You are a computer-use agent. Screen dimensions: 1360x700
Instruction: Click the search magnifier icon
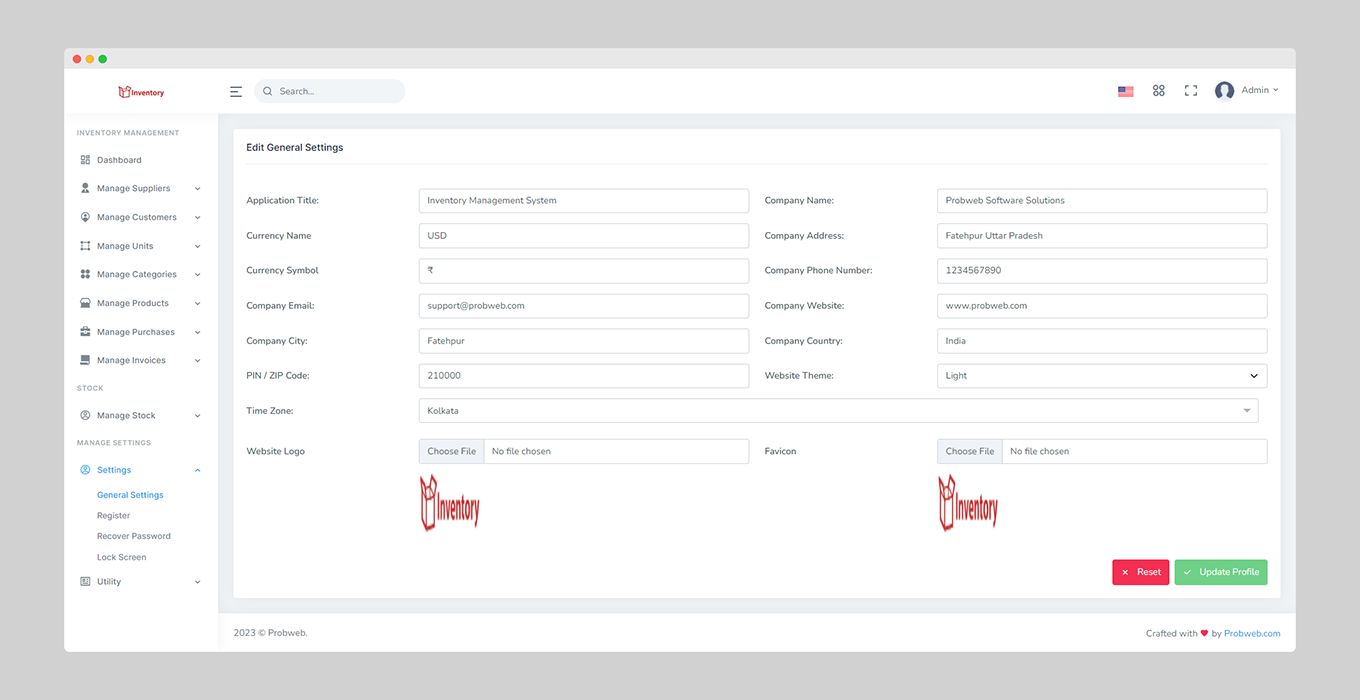[268, 91]
